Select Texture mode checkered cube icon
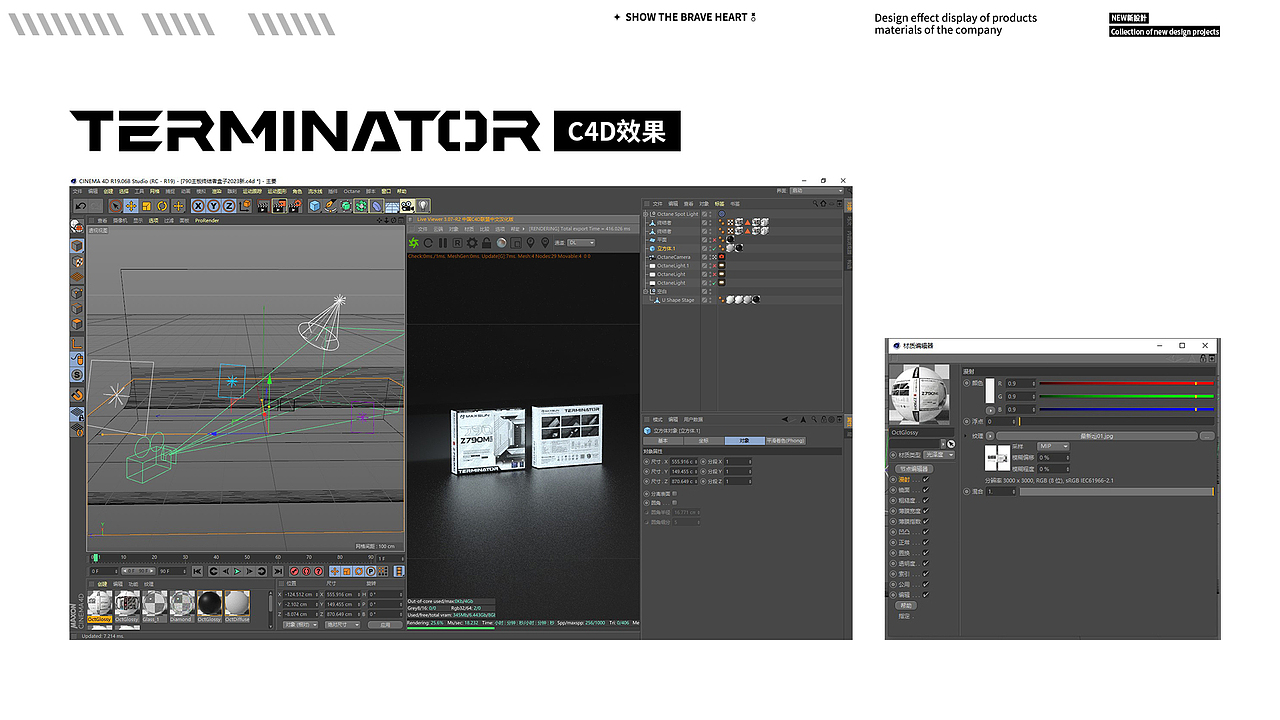This screenshot has width=1280, height=720. pos(76,261)
